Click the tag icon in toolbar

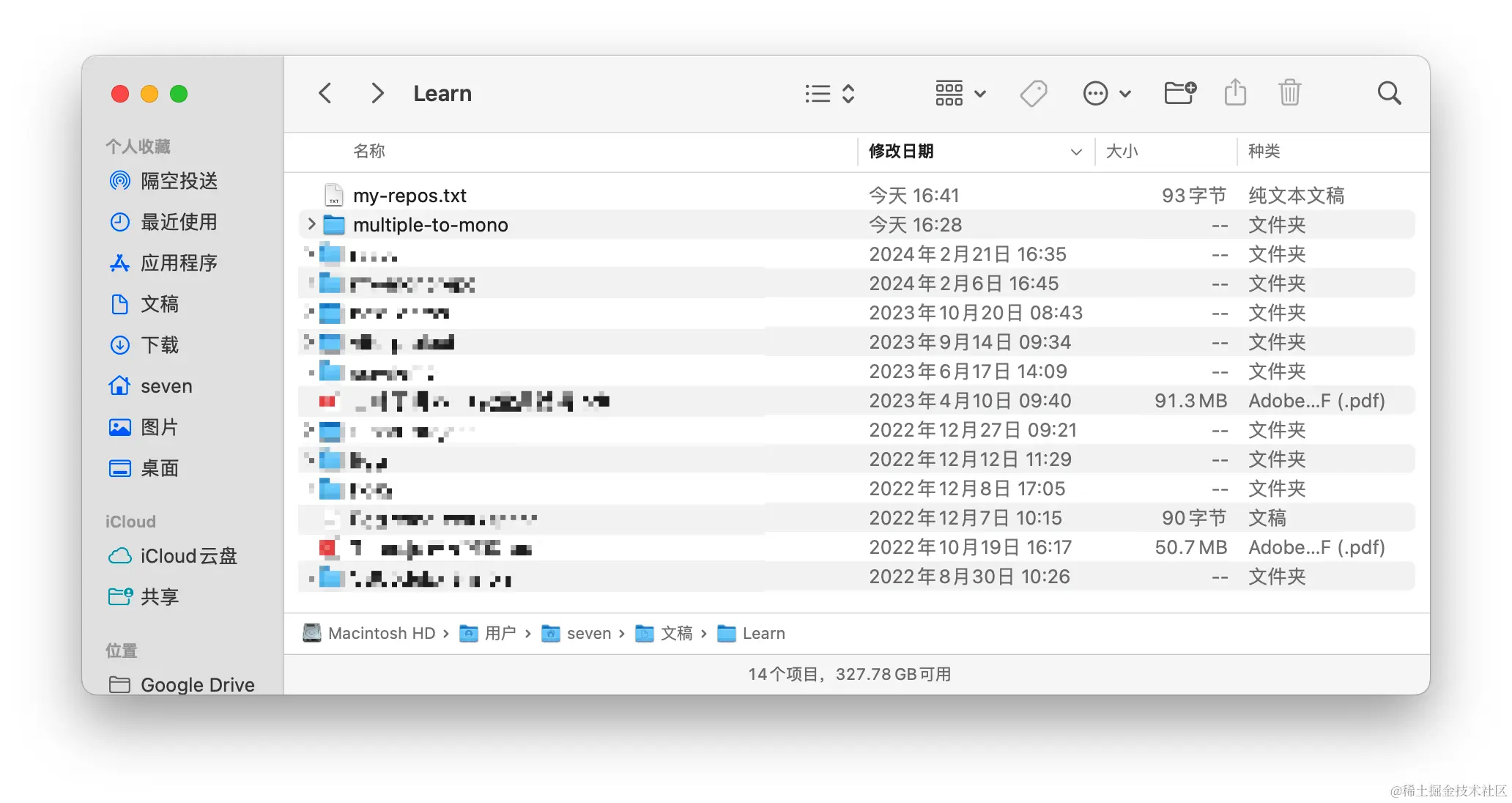[x=1033, y=93]
